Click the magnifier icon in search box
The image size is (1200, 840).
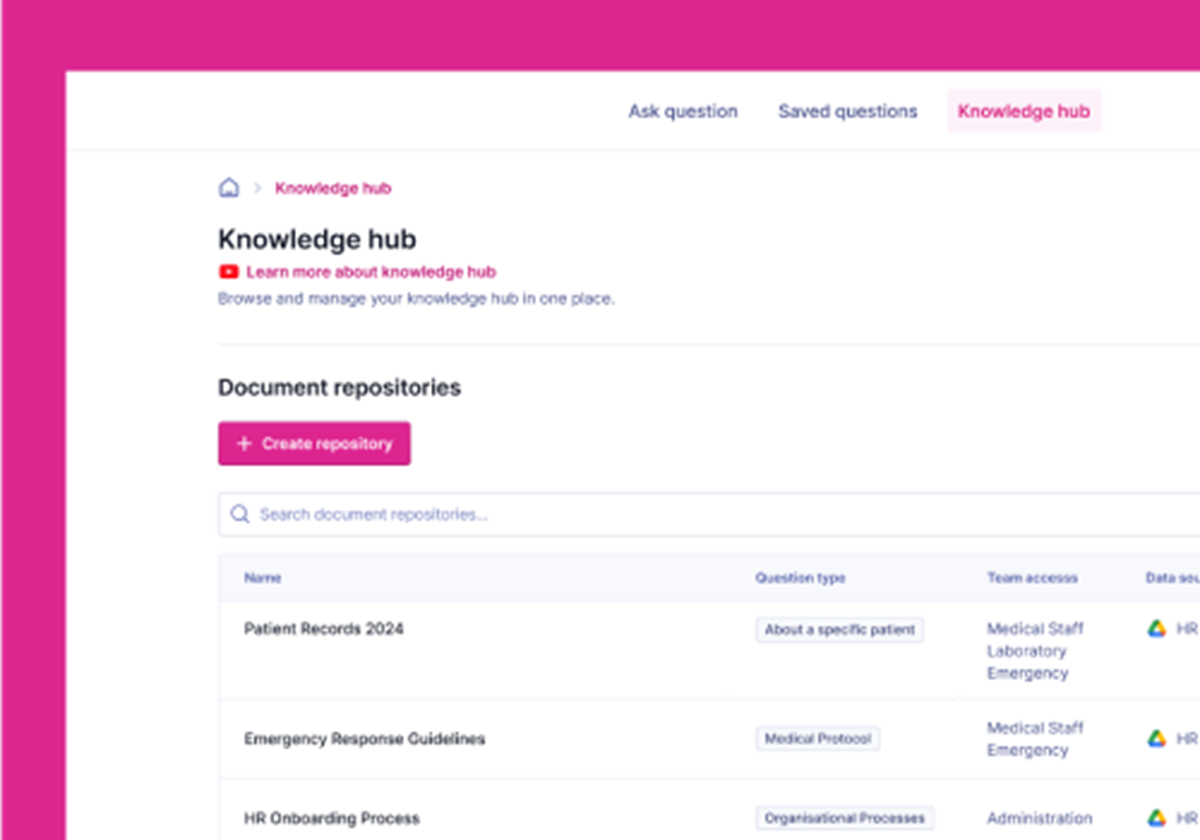tap(240, 514)
